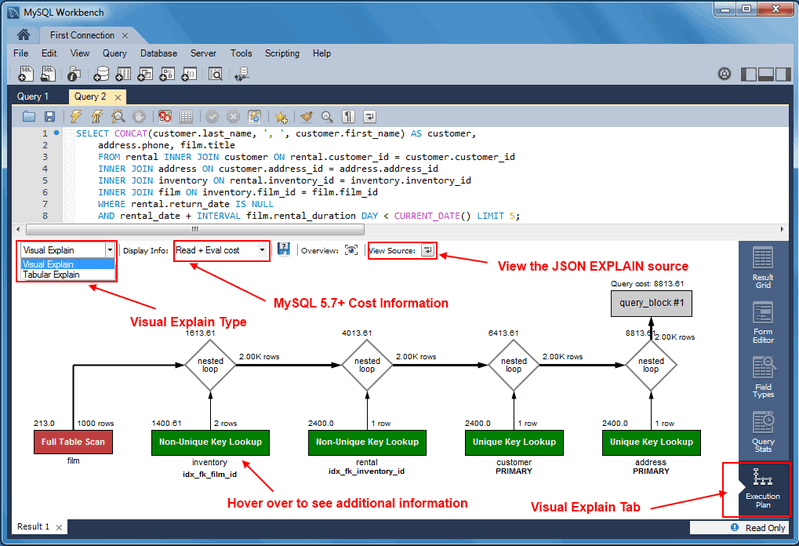Open the Scripting menu
This screenshot has width=799, height=546.
(x=282, y=54)
